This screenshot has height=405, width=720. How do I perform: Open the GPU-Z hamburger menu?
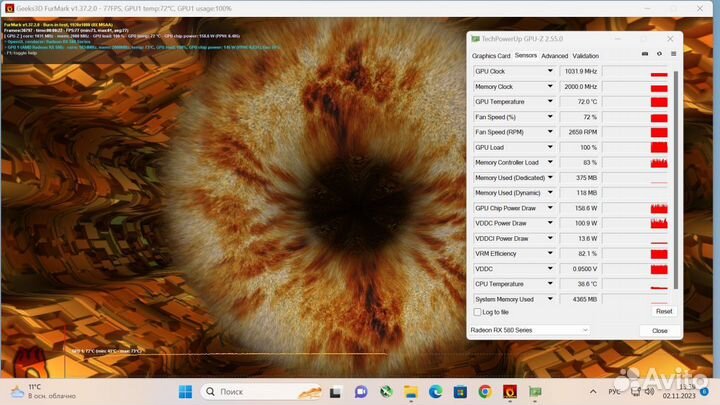[x=671, y=56]
